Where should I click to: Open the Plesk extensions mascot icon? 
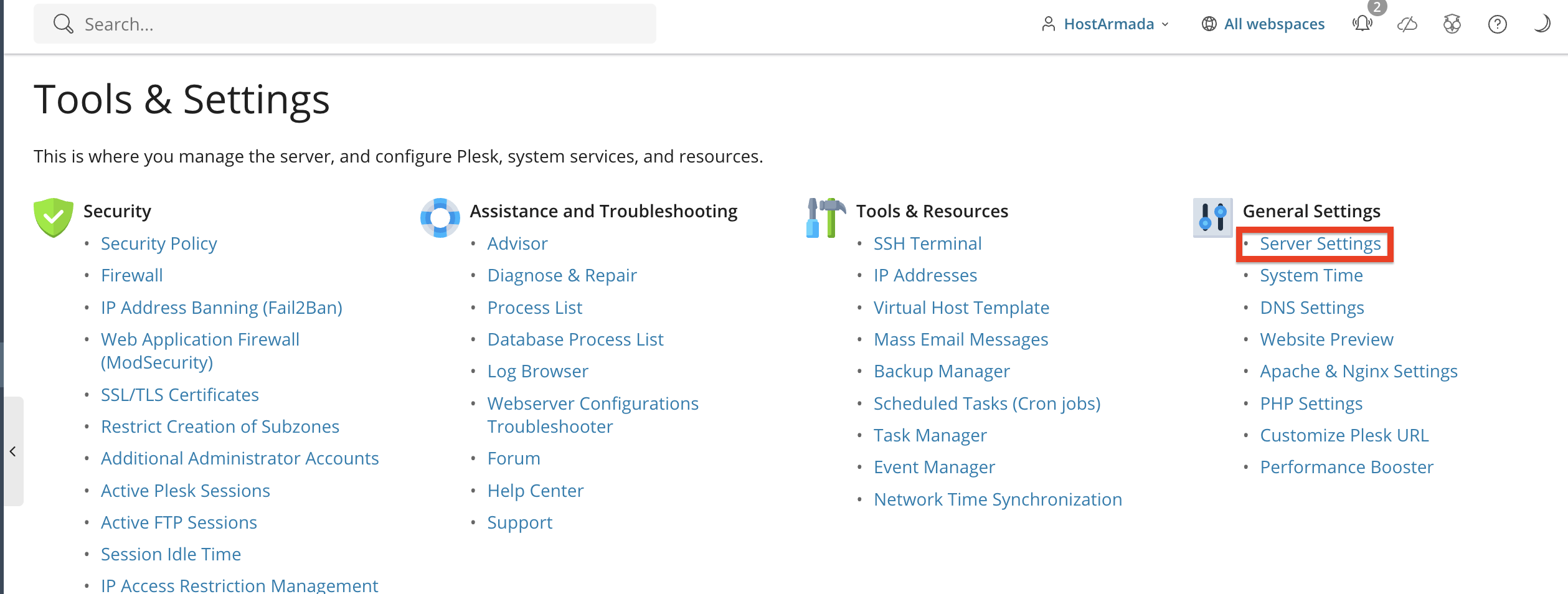tap(1452, 24)
